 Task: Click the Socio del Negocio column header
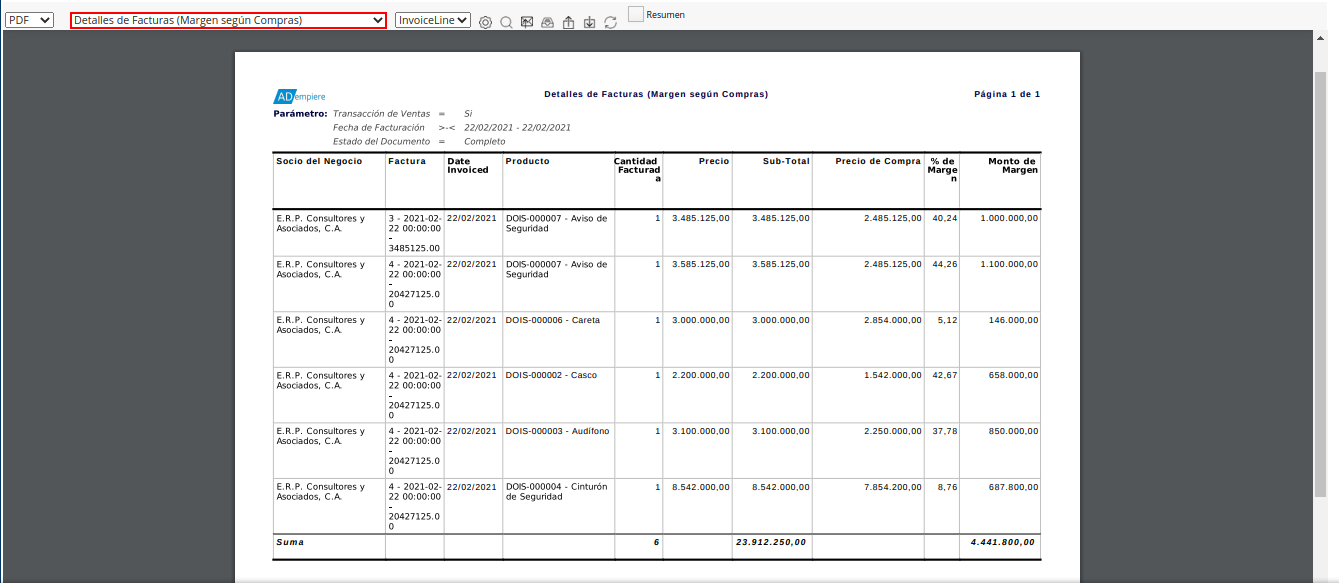pyautogui.click(x=319, y=161)
